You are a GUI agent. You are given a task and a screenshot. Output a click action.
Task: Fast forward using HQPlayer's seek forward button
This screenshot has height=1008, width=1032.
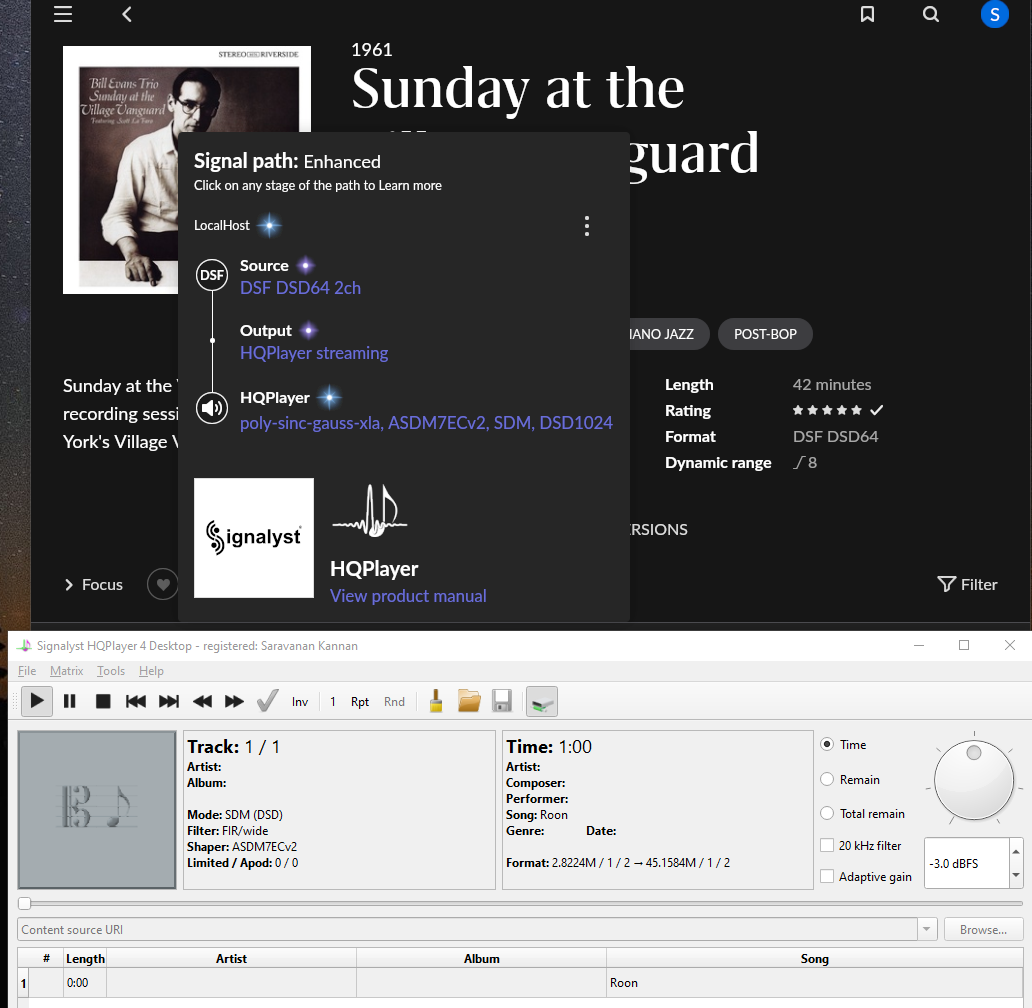click(x=234, y=701)
